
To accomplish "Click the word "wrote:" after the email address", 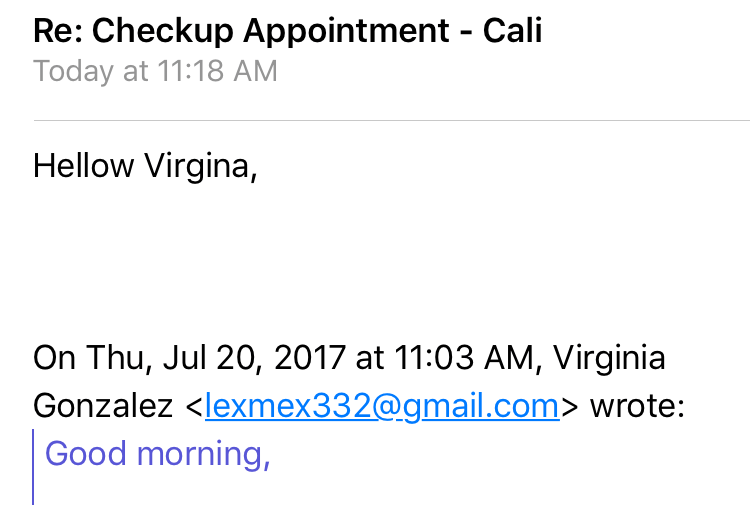I will point(636,406).
